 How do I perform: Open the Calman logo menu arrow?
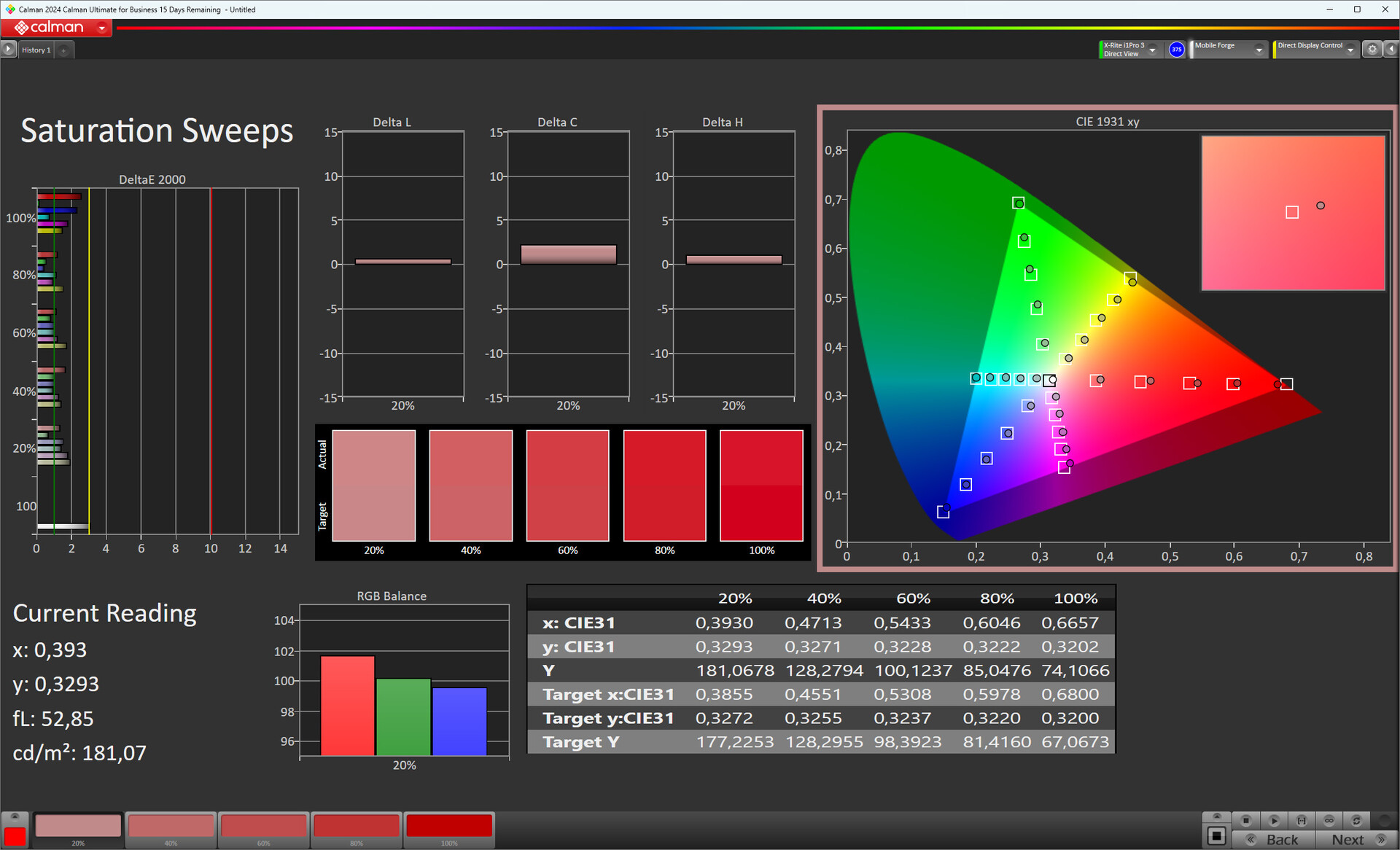pyautogui.click(x=102, y=28)
